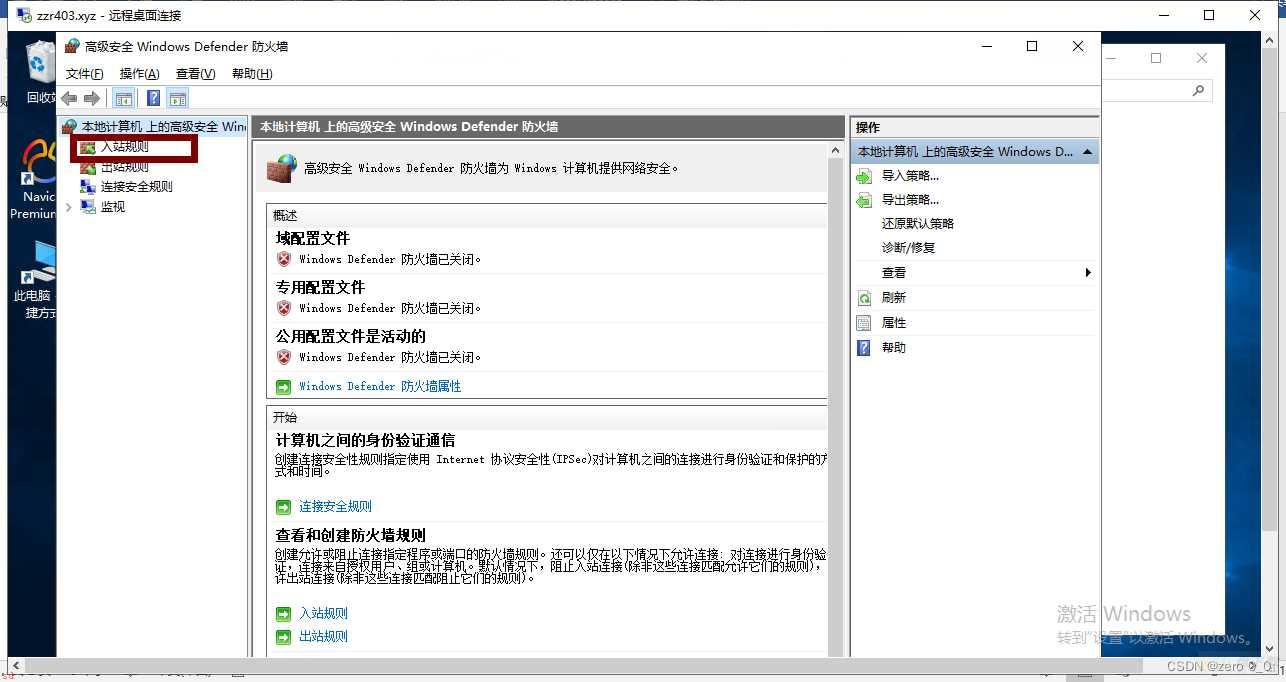
Task: Click the 计算机之间的身份验证通信 heading
Action: tap(366, 441)
